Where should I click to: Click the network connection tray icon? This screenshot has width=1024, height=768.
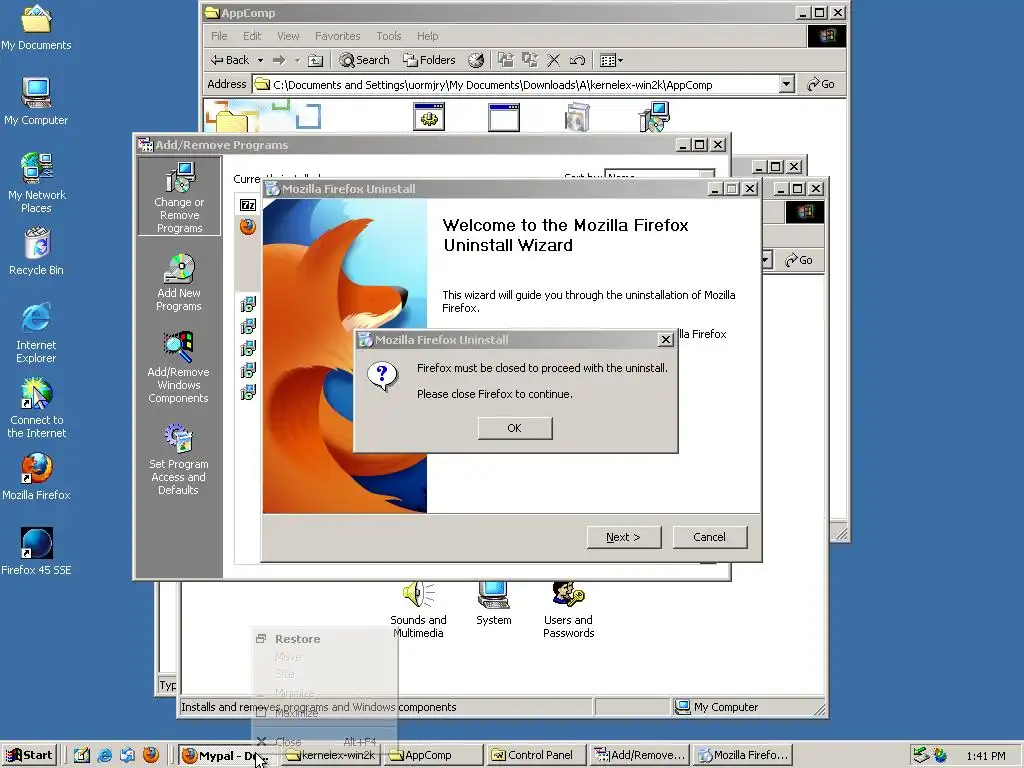(x=921, y=755)
